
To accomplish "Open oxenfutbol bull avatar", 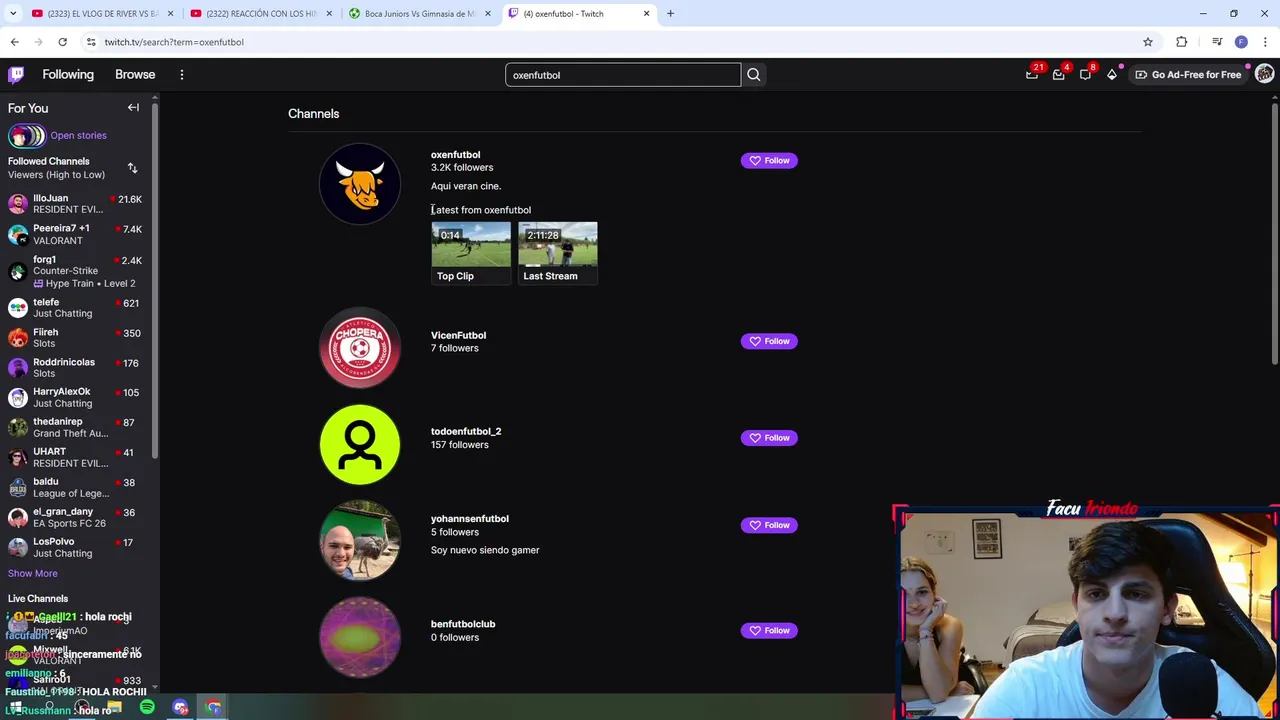I will [x=360, y=184].
